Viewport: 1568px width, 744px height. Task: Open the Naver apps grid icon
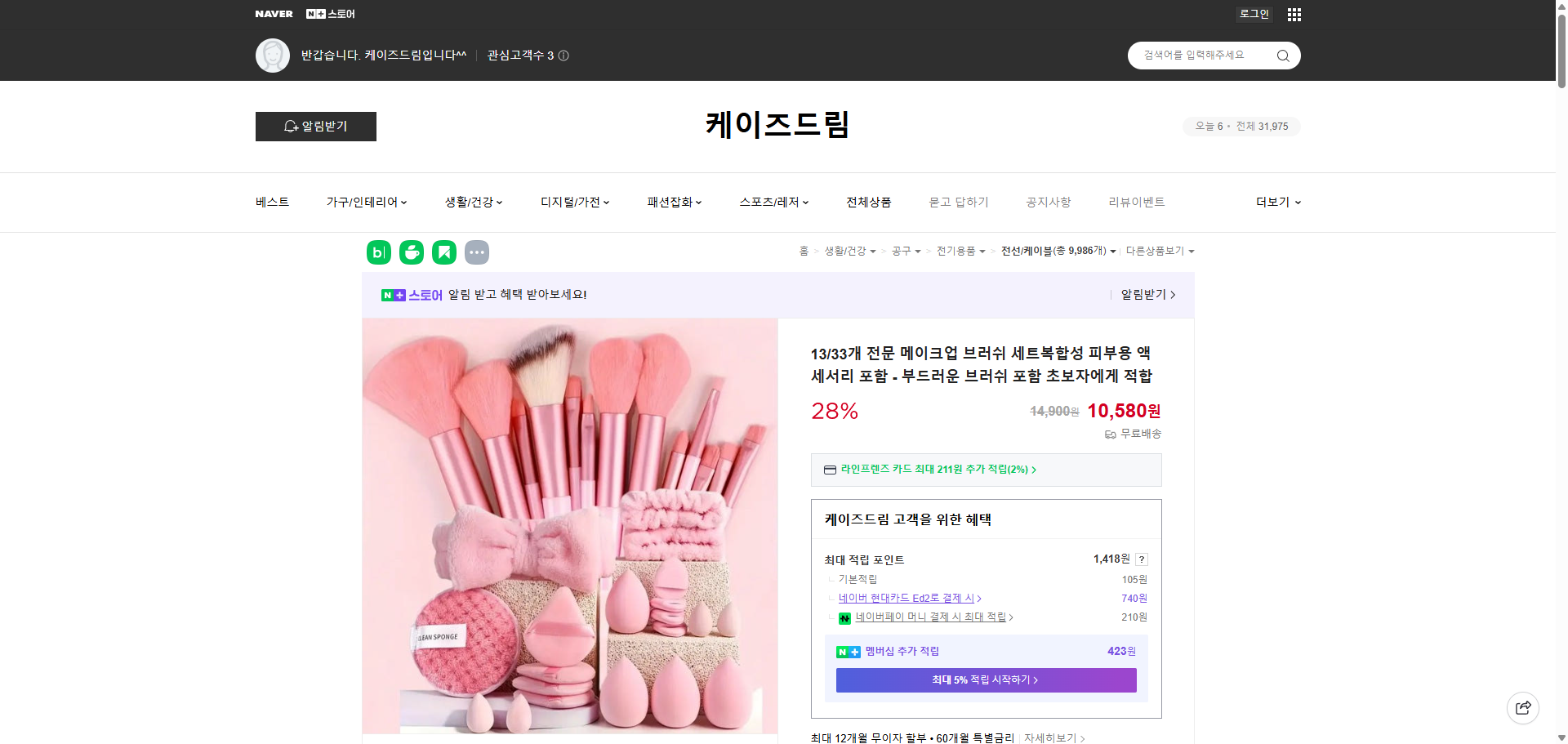(x=1294, y=14)
